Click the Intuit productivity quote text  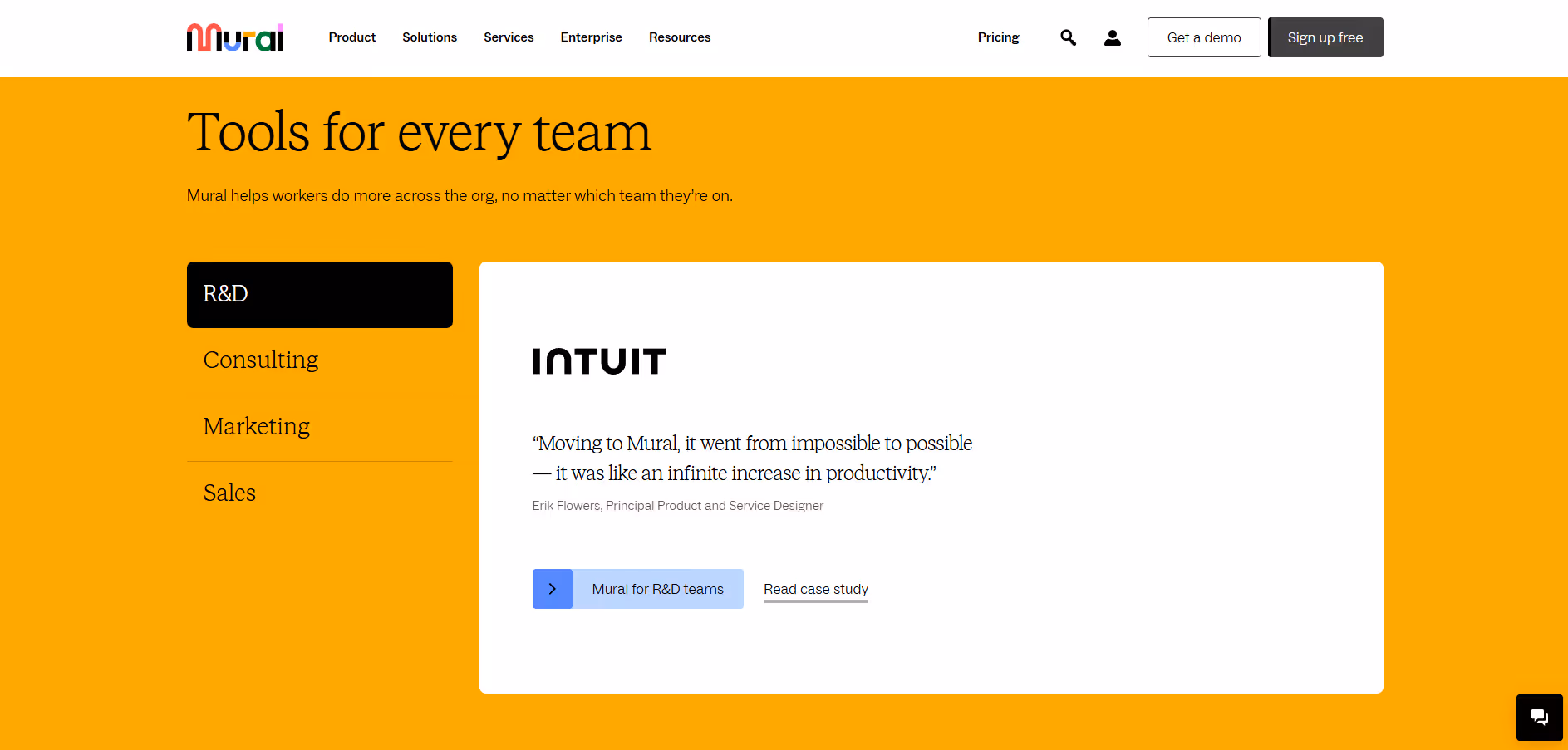point(752,458)
